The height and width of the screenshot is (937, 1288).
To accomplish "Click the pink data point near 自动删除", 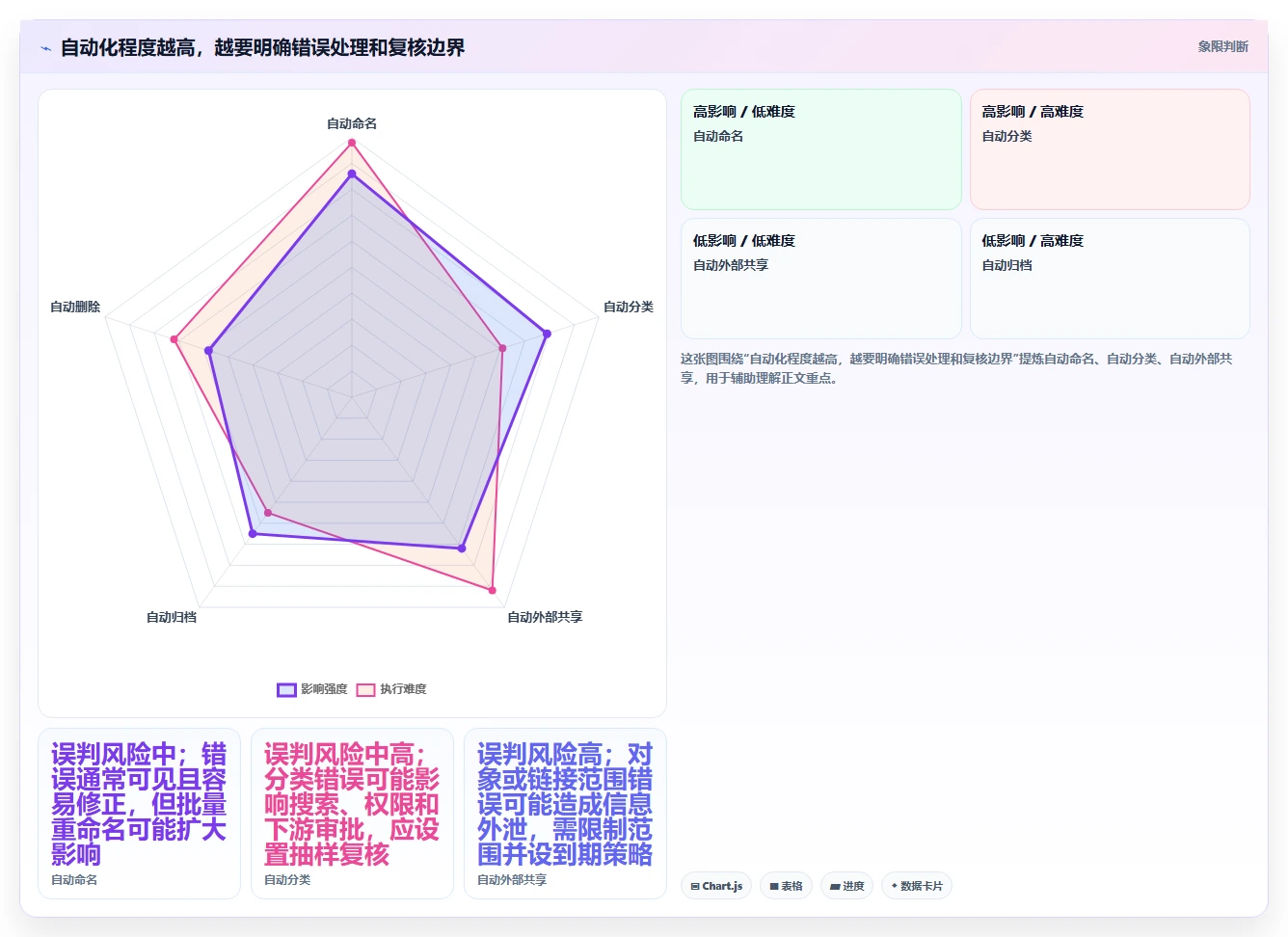I will point(174,339).
